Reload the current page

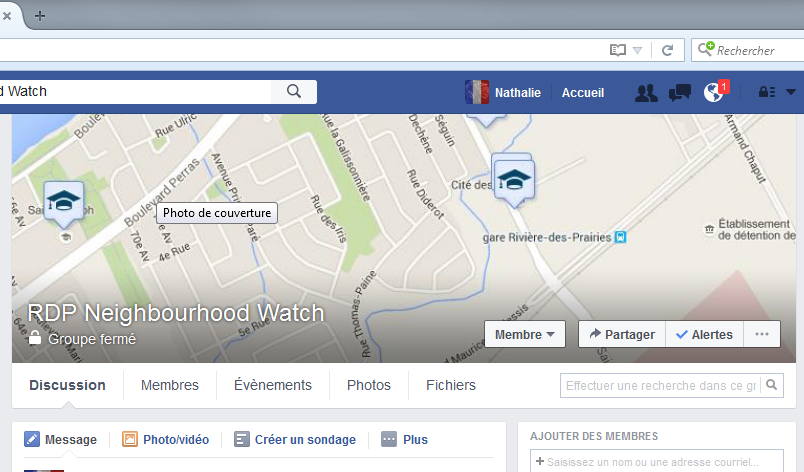click(x=667, y=50)
